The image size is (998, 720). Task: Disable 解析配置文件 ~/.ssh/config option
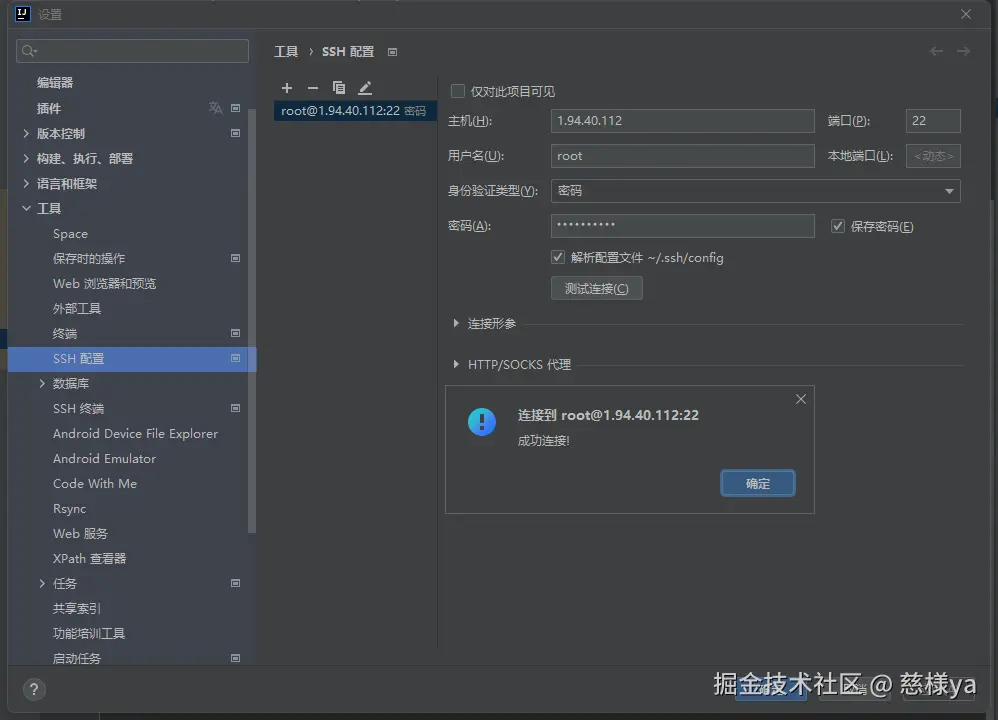(x=557, y=257)
